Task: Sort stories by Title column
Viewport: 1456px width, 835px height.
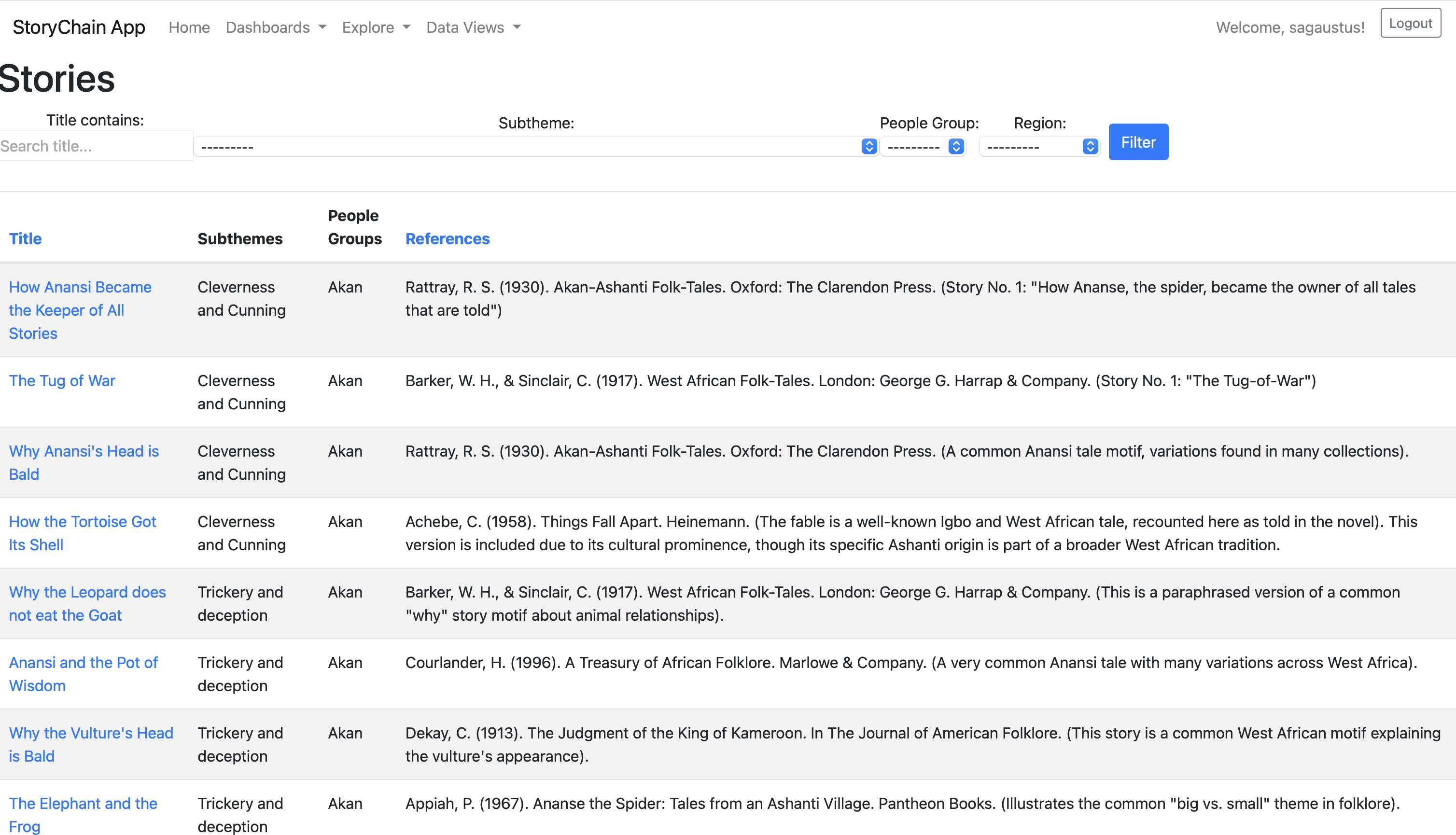Action: (25, 238)
